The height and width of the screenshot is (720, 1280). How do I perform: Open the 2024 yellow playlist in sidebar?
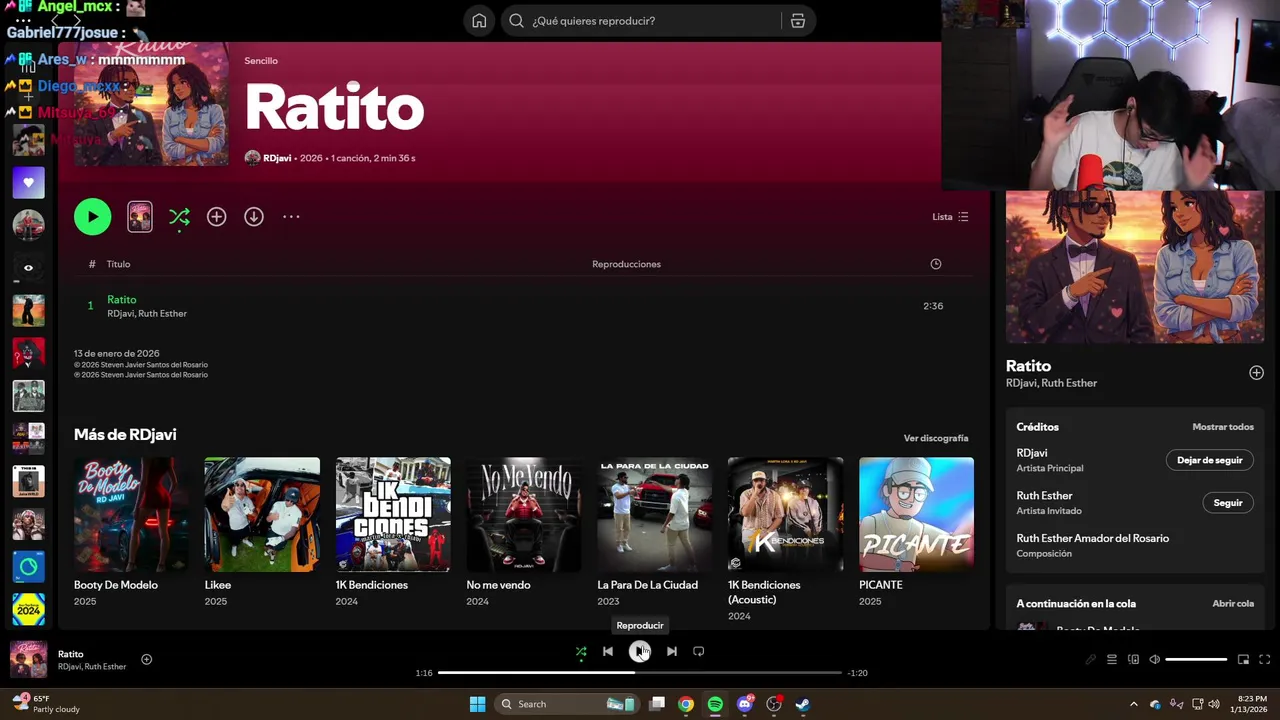[28, 609]
